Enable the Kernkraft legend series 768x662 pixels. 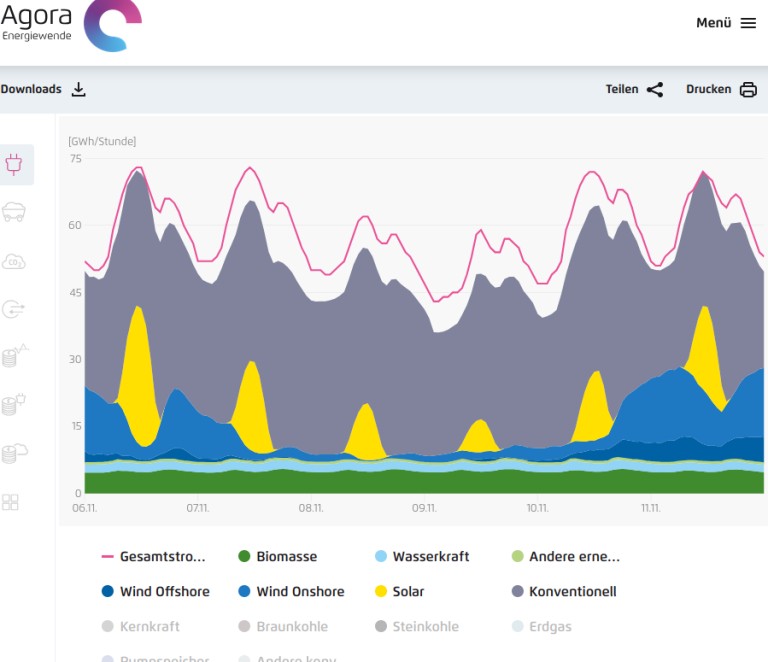click(x=140, y=627)
